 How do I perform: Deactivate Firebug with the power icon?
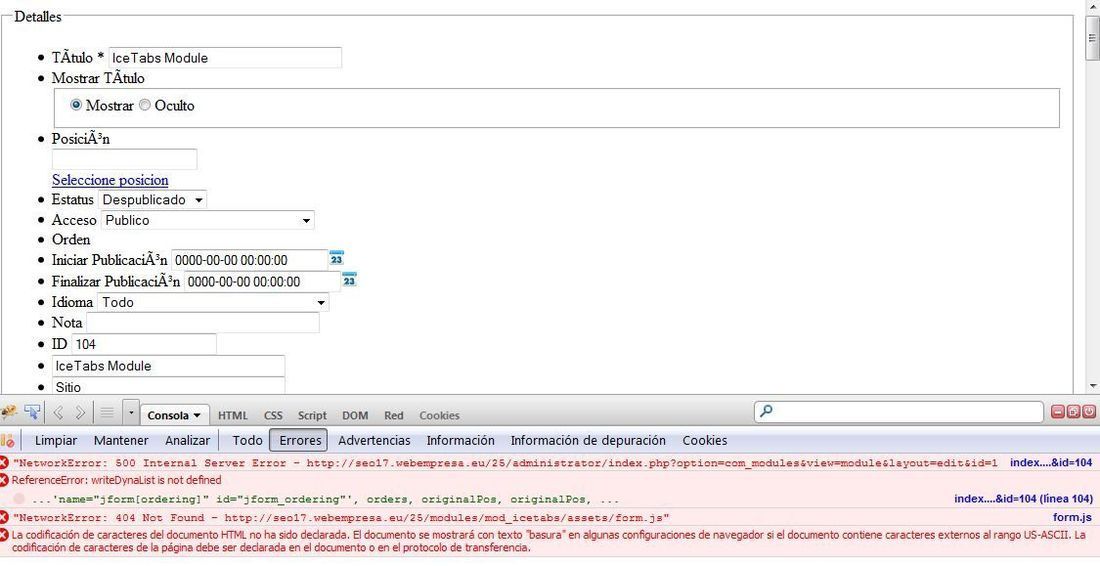(1089, 412)
